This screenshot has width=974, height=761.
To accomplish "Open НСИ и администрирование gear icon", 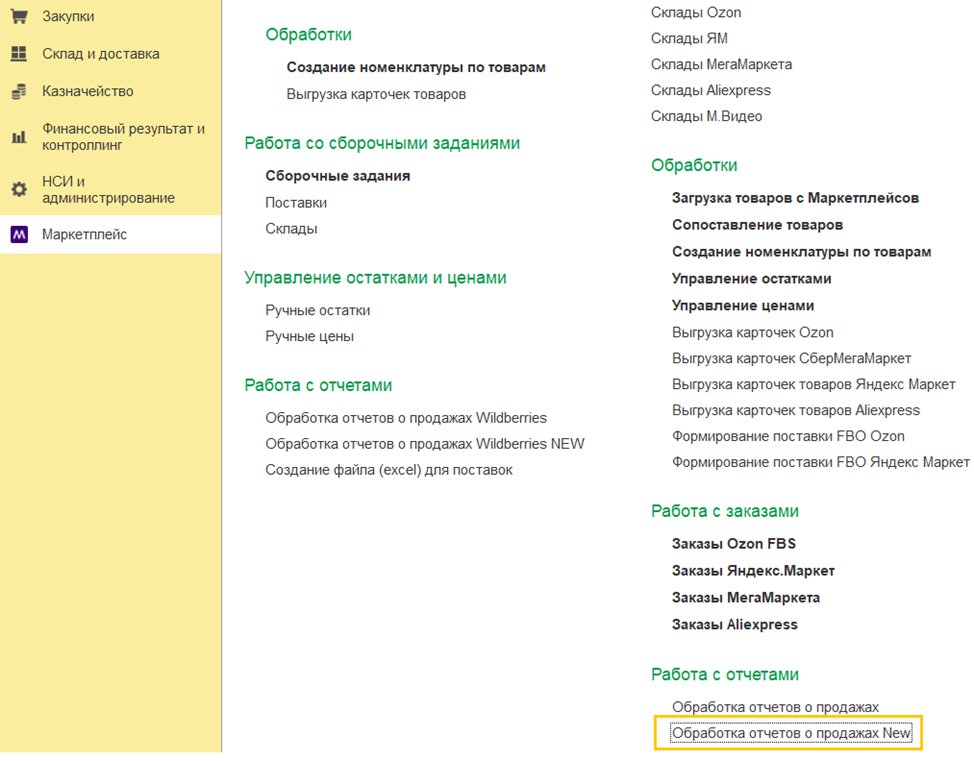I will (x=19, y=189).
